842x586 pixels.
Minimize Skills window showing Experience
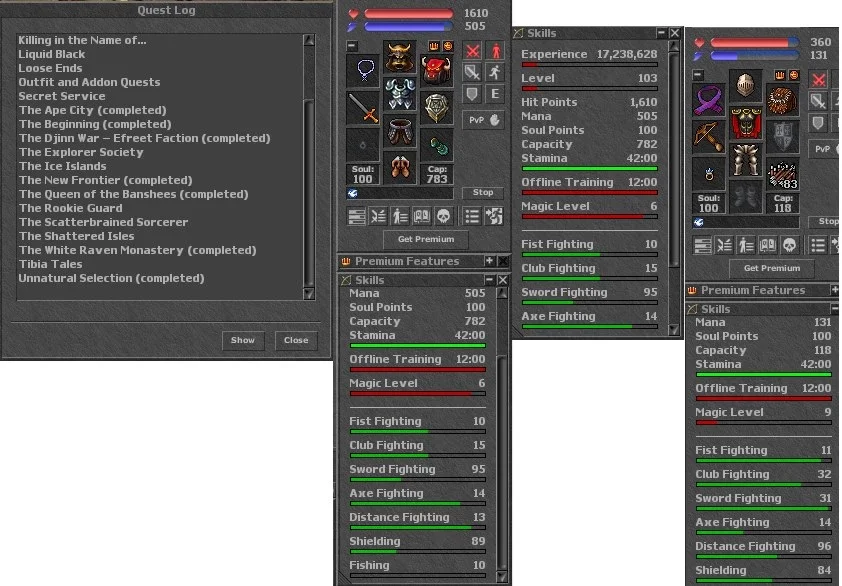[x=662, y=33]
